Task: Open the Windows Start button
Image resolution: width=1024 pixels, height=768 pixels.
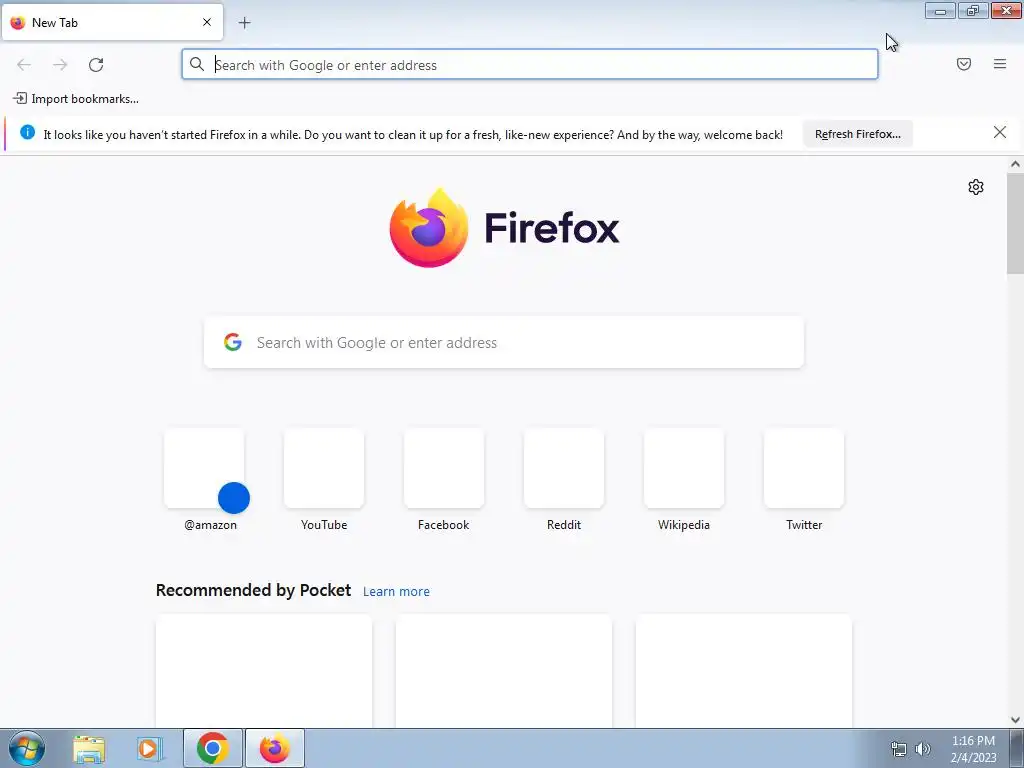Action: 27,748
